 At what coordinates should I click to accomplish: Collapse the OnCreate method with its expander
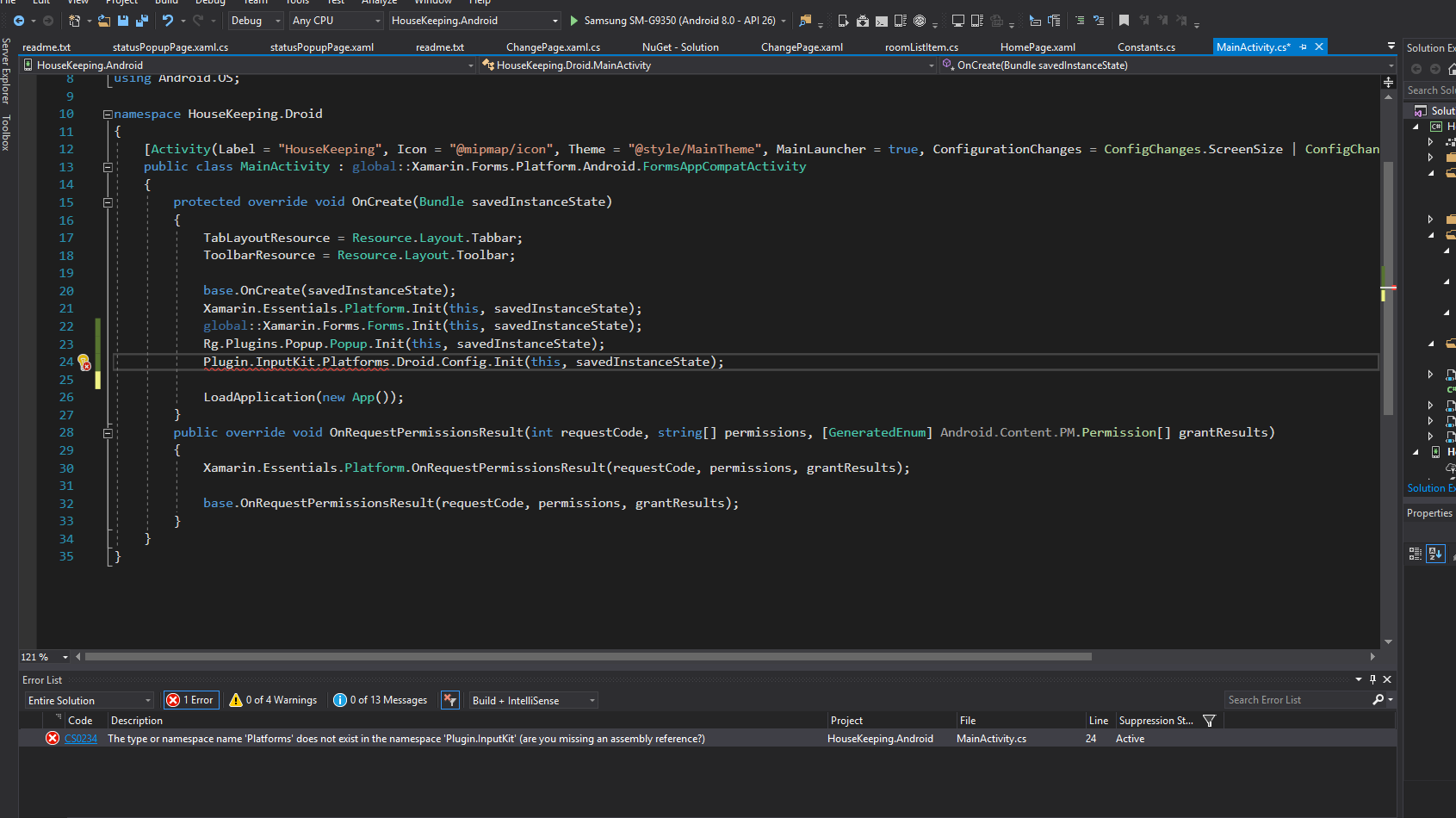(108, 201)
